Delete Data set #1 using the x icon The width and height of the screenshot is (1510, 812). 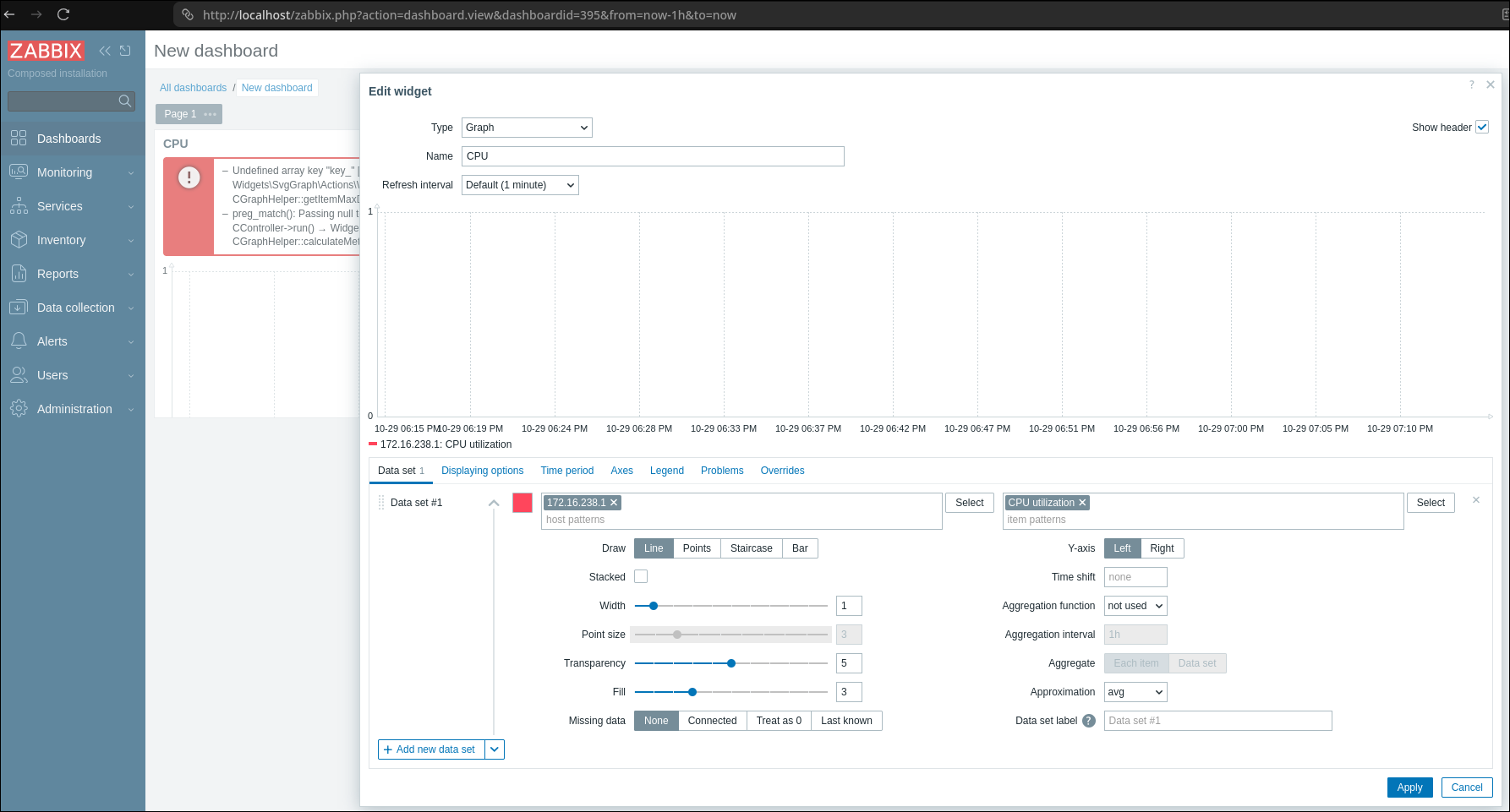click(1476, 500)
